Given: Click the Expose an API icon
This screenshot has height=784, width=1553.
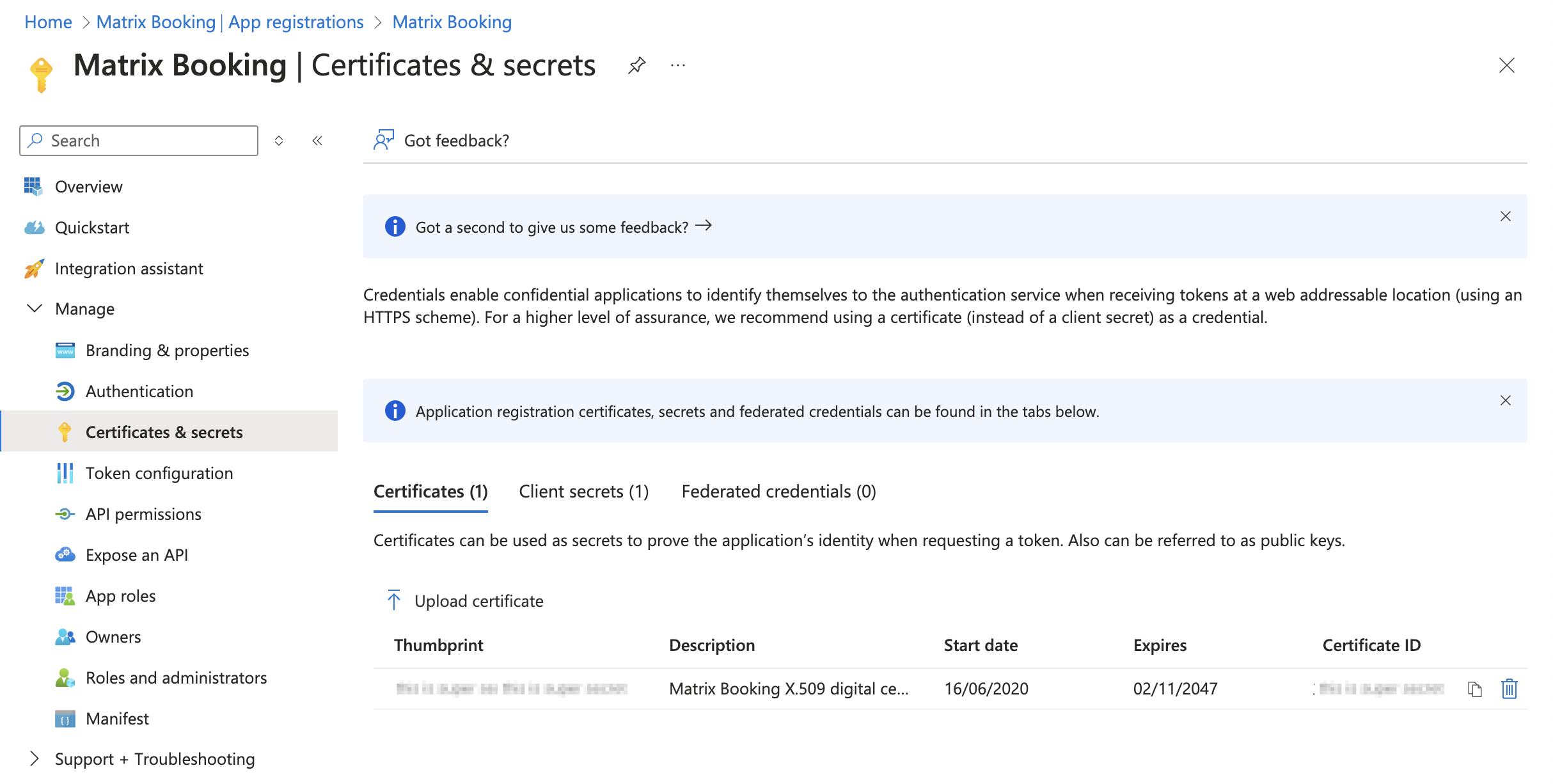Looking at the screenshot, I should pyautogui.click(x=65, y=554).
